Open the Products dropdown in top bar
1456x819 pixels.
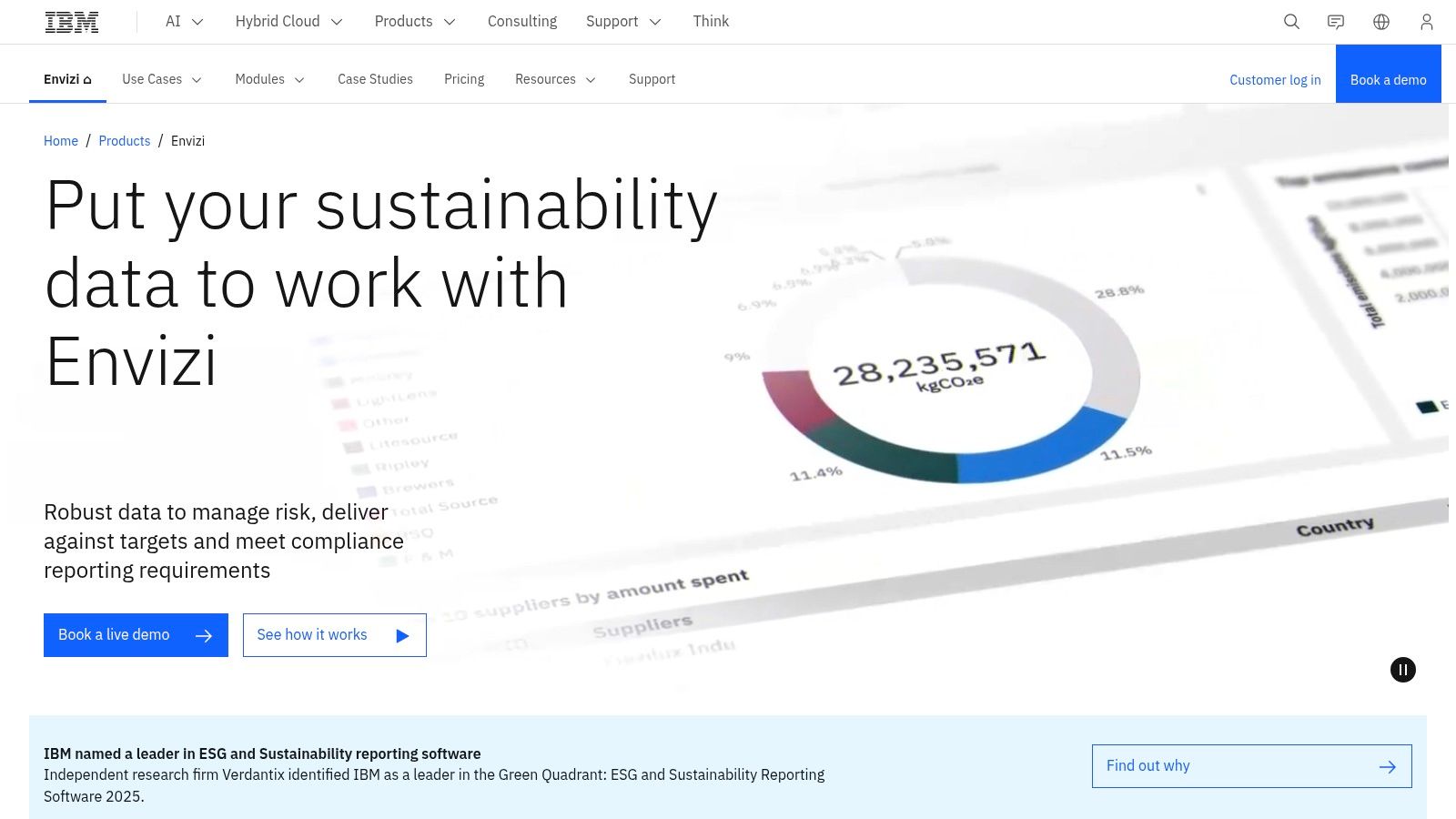414,22
